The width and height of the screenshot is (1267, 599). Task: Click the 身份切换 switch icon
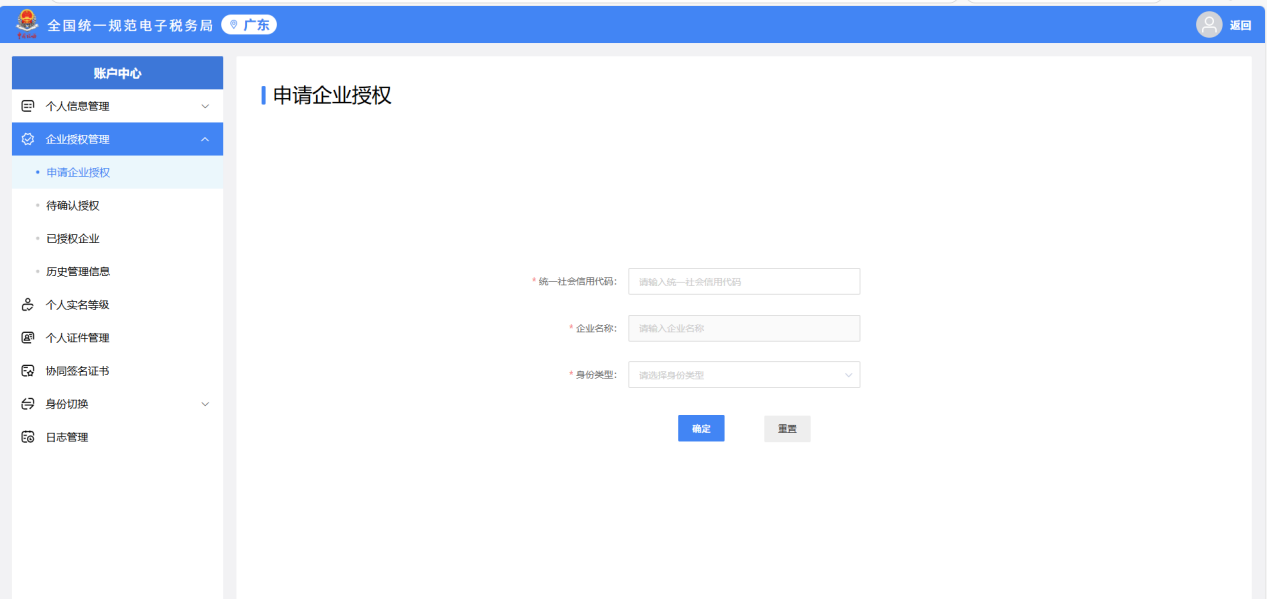28,404
